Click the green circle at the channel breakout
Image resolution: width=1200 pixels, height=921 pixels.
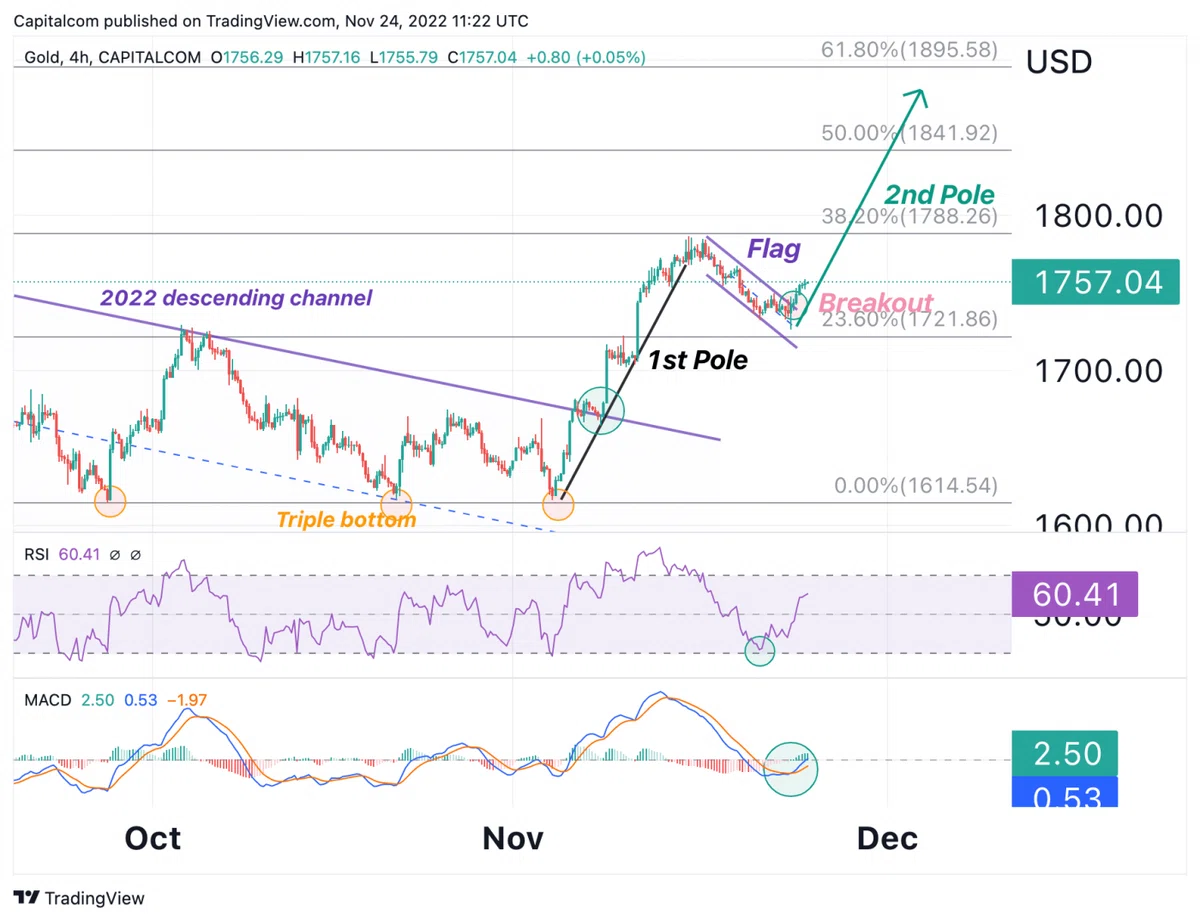(x=601, y=410)
